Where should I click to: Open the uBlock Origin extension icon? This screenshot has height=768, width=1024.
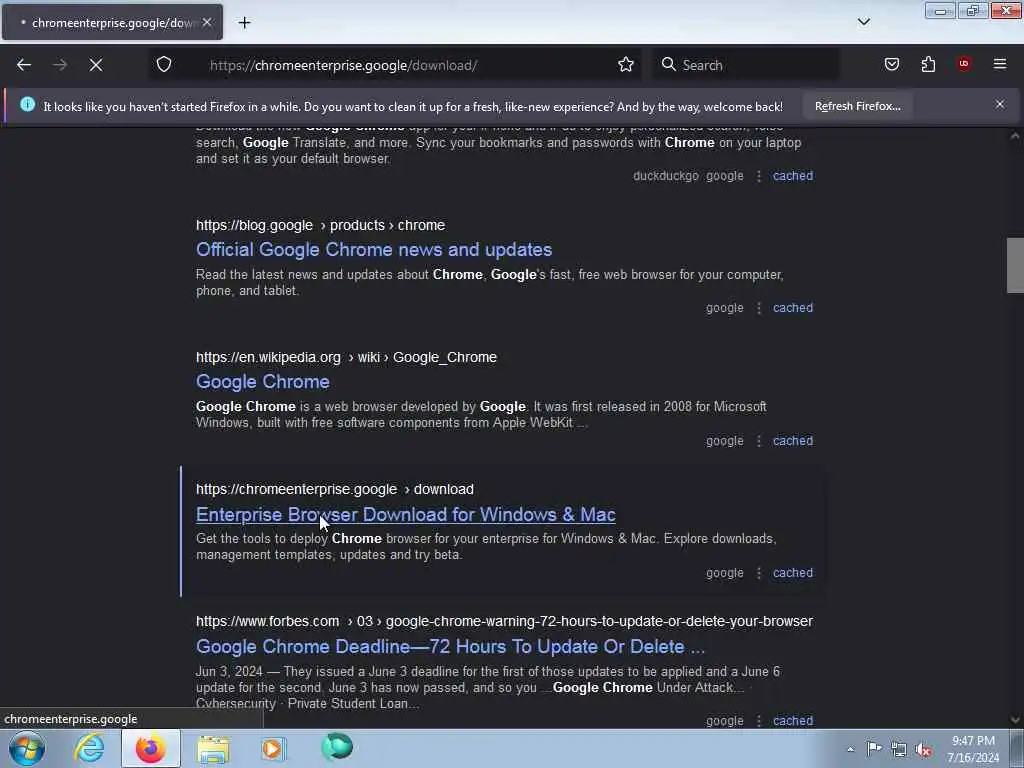tap(964, 64)
